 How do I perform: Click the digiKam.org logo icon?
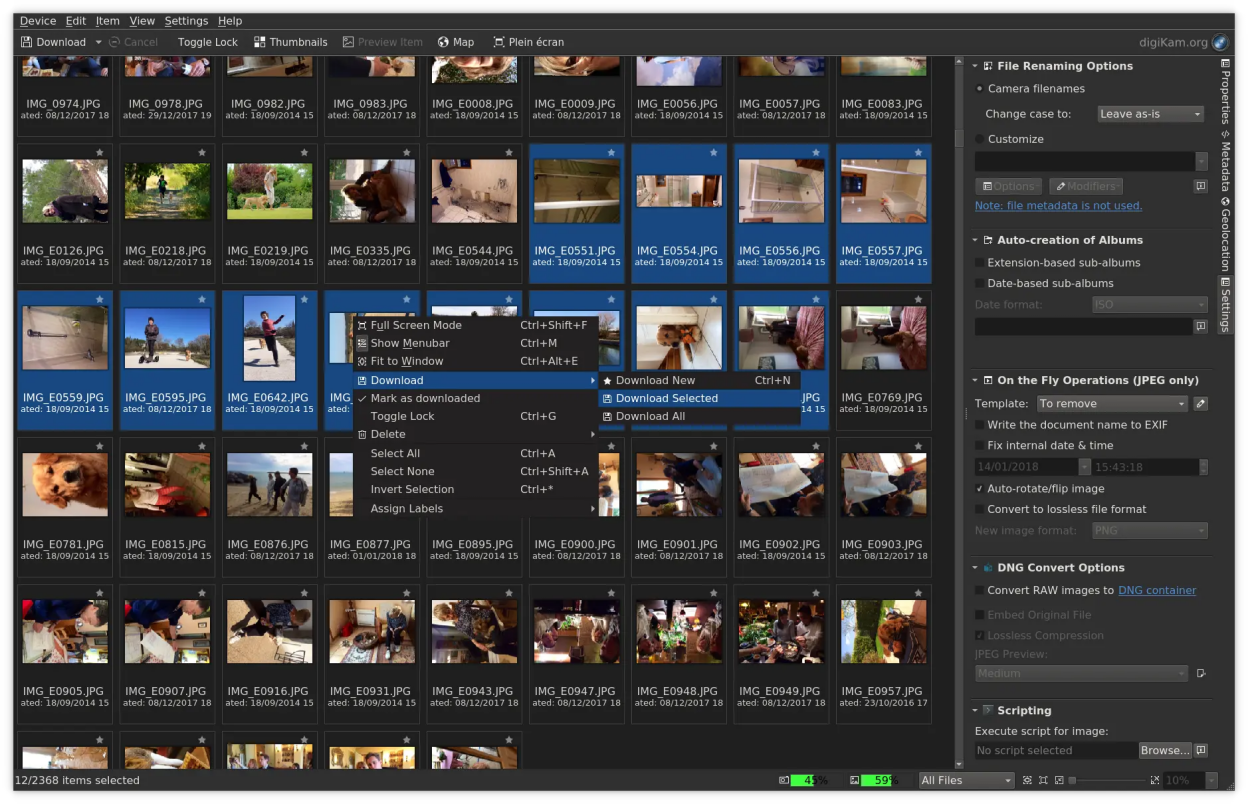point(1220,42)
